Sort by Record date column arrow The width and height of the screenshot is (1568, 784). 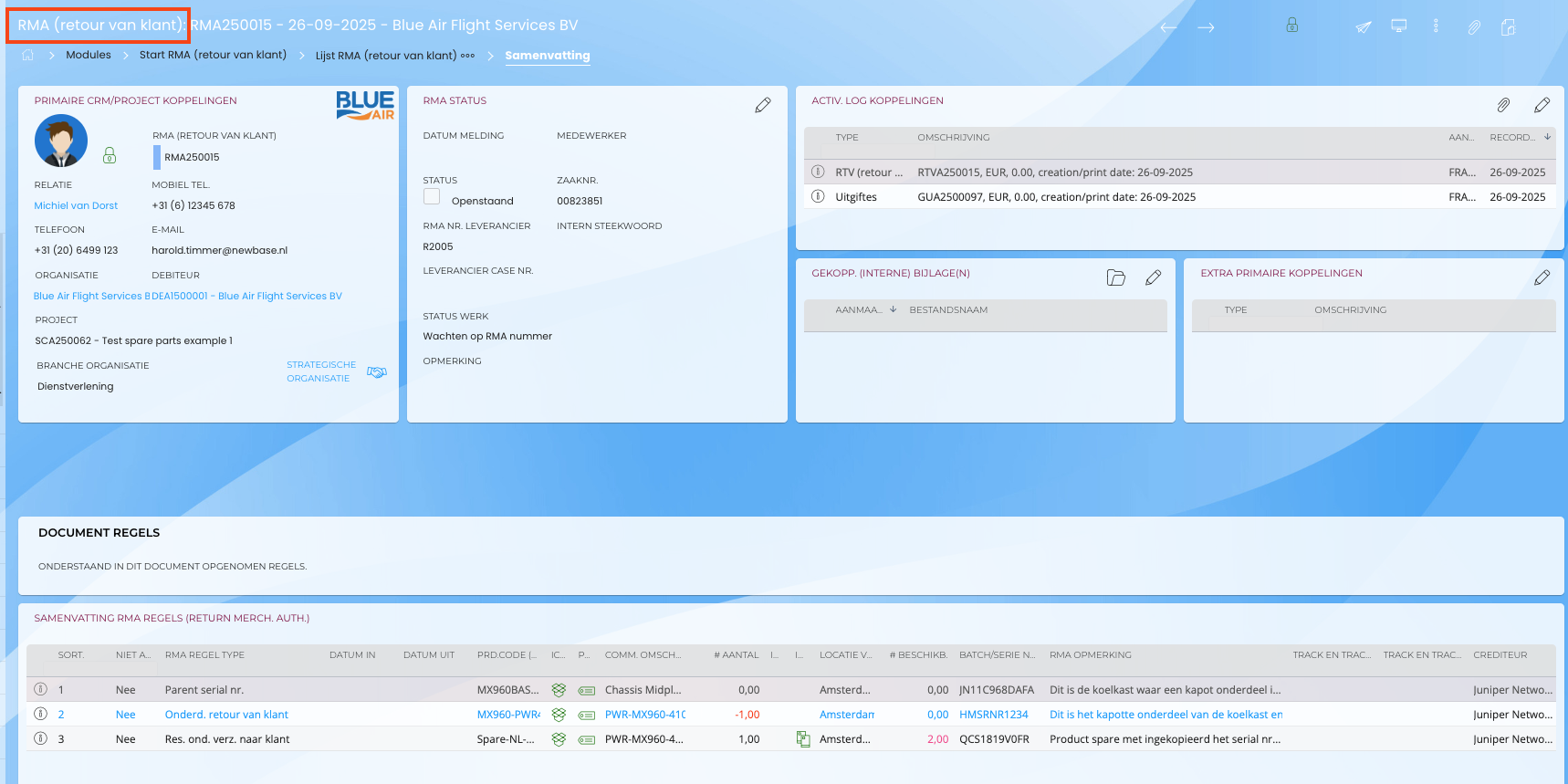(1547, 138)
